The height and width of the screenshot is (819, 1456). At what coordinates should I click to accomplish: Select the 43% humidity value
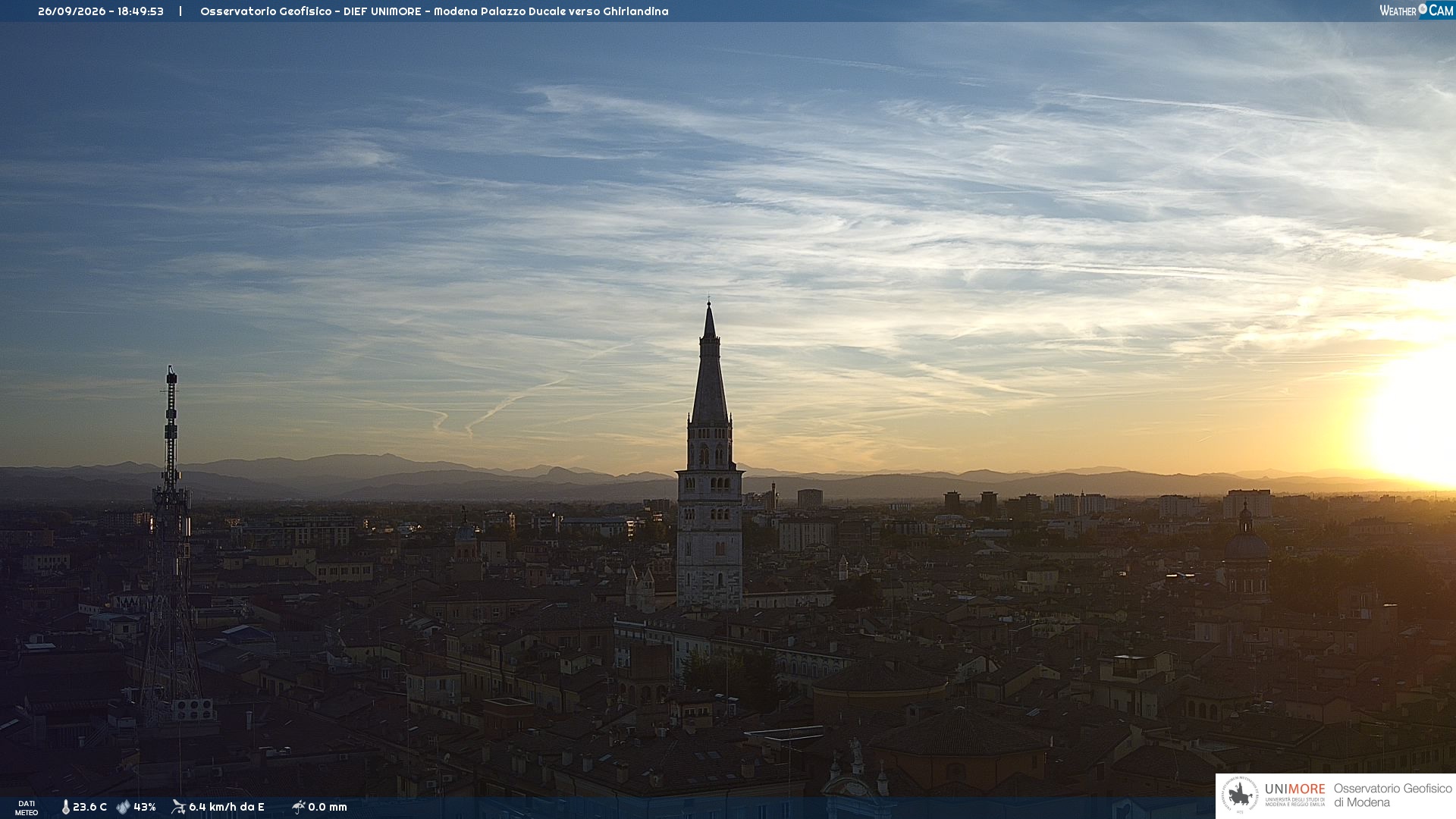[x=145, y=807]
